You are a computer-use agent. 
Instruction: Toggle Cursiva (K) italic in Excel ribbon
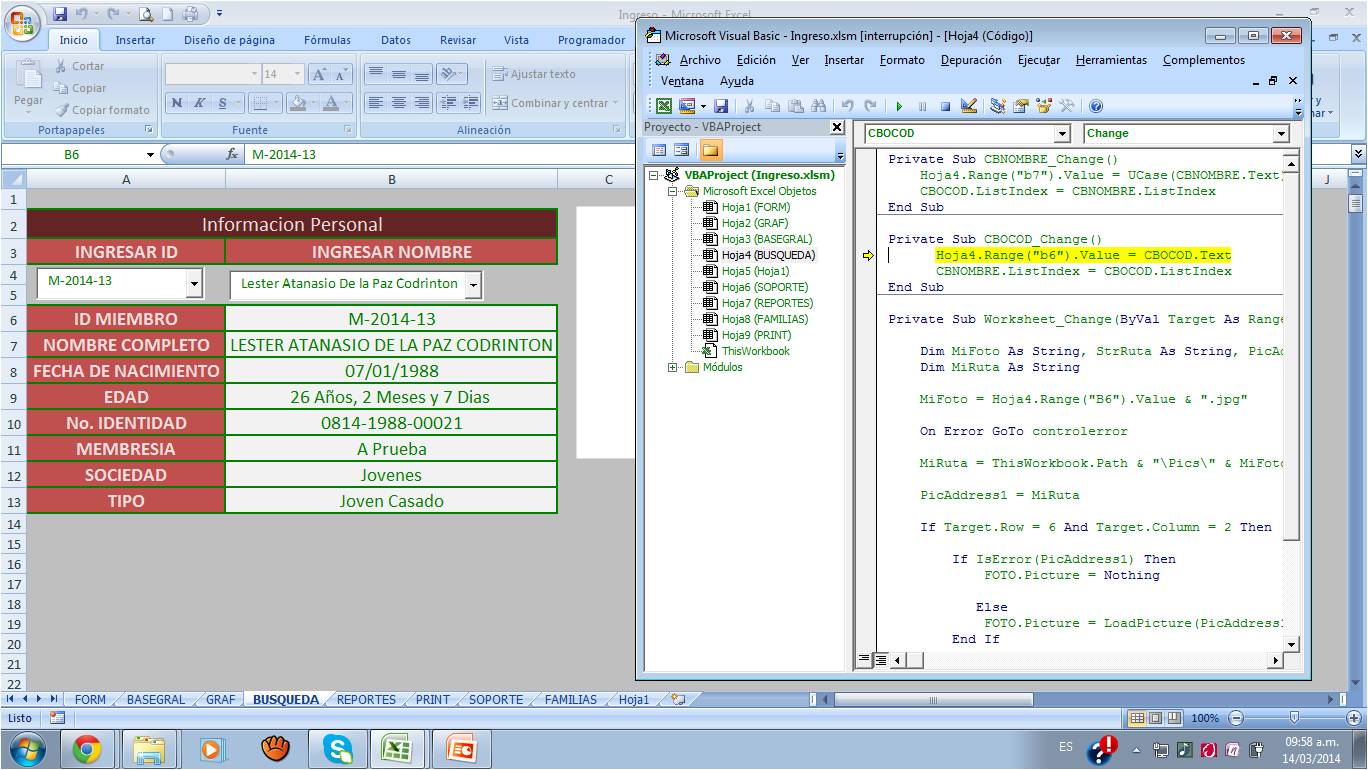click(x=200, y=103)
